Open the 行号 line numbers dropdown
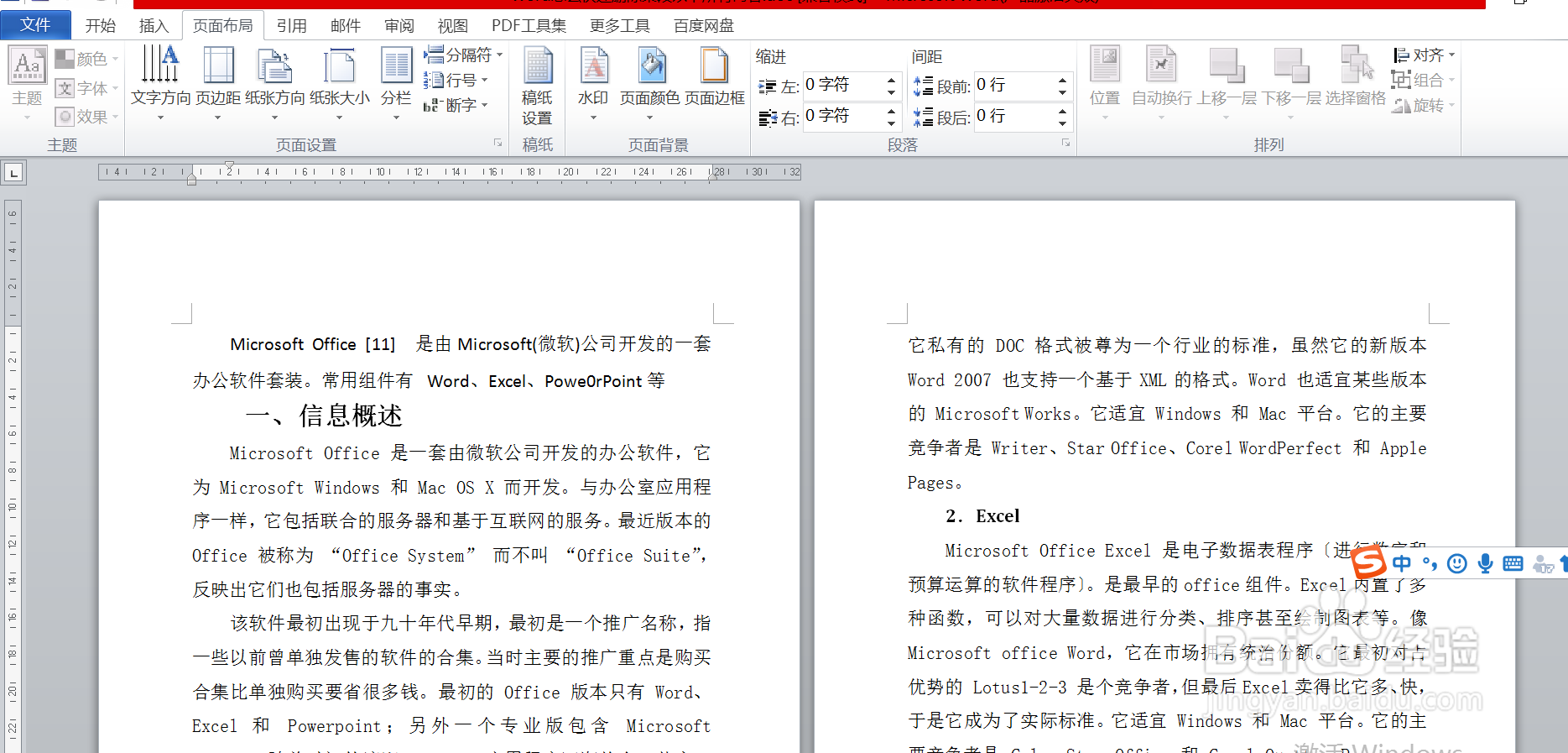Image resolution: width=1568 pixels, height=753 pixels. [x=456, y=81]
